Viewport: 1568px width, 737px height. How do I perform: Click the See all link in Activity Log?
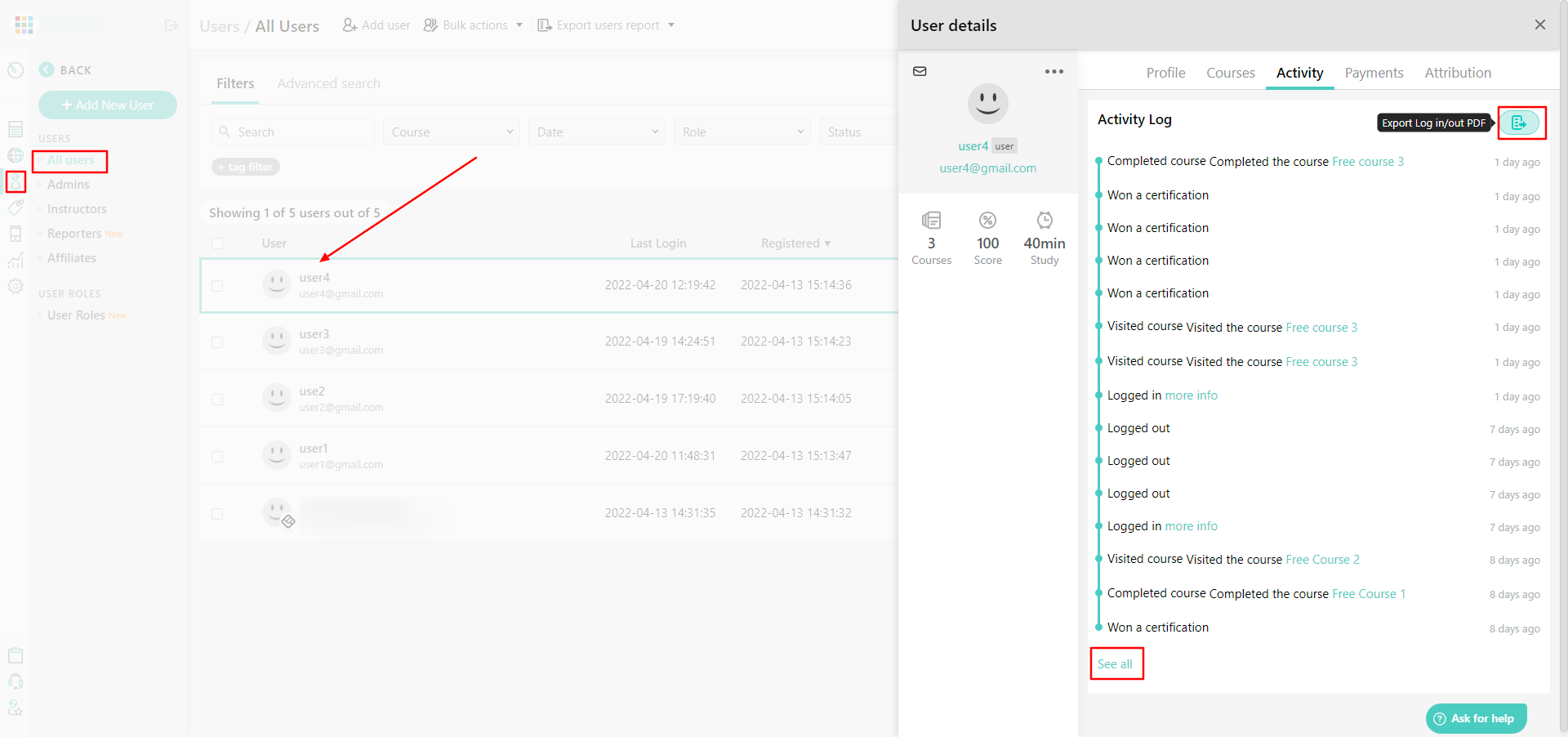coord(1116,663)
